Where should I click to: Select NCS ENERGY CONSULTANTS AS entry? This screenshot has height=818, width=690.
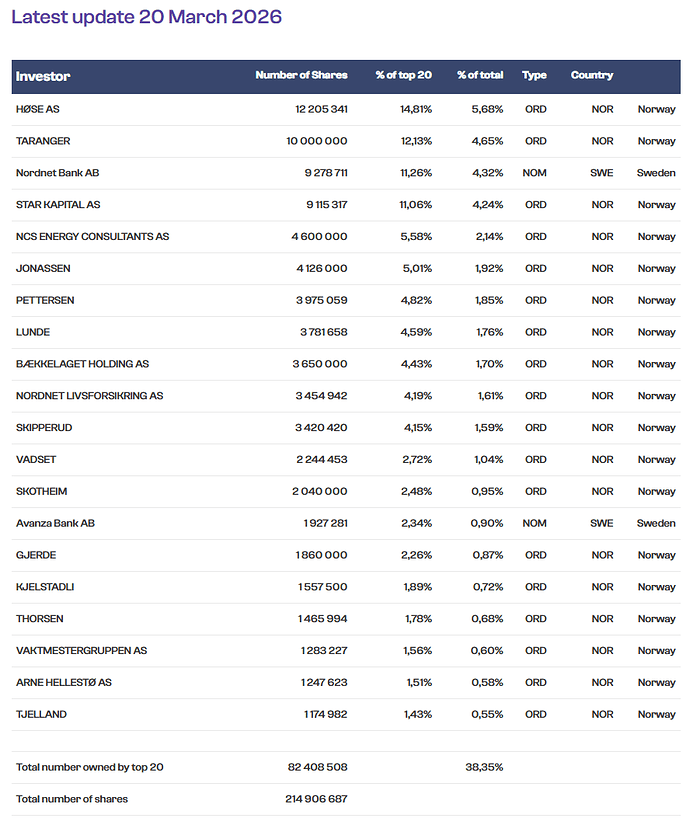92,237
